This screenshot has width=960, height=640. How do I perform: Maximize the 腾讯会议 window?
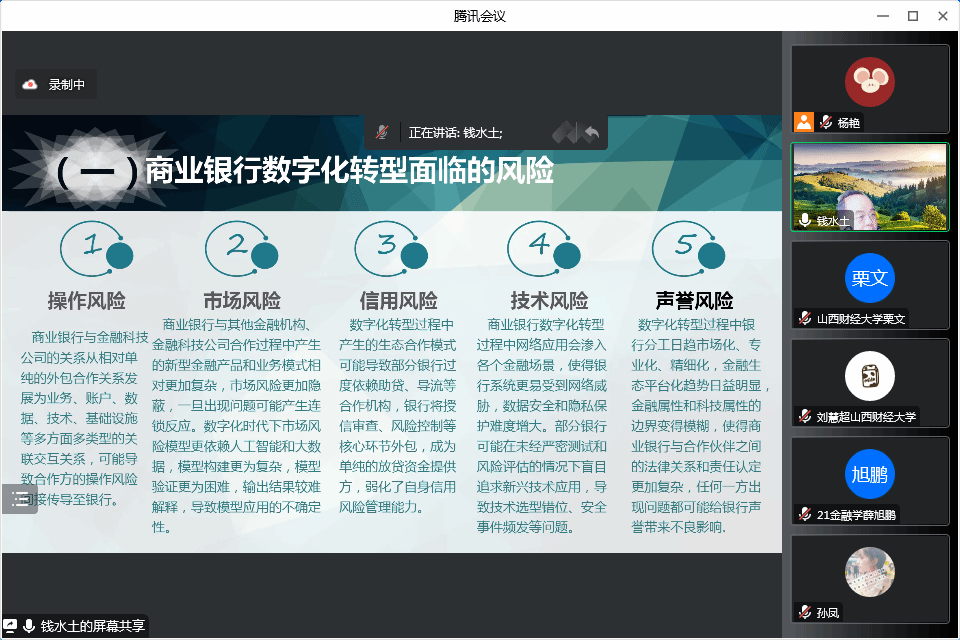click(912, 15)
